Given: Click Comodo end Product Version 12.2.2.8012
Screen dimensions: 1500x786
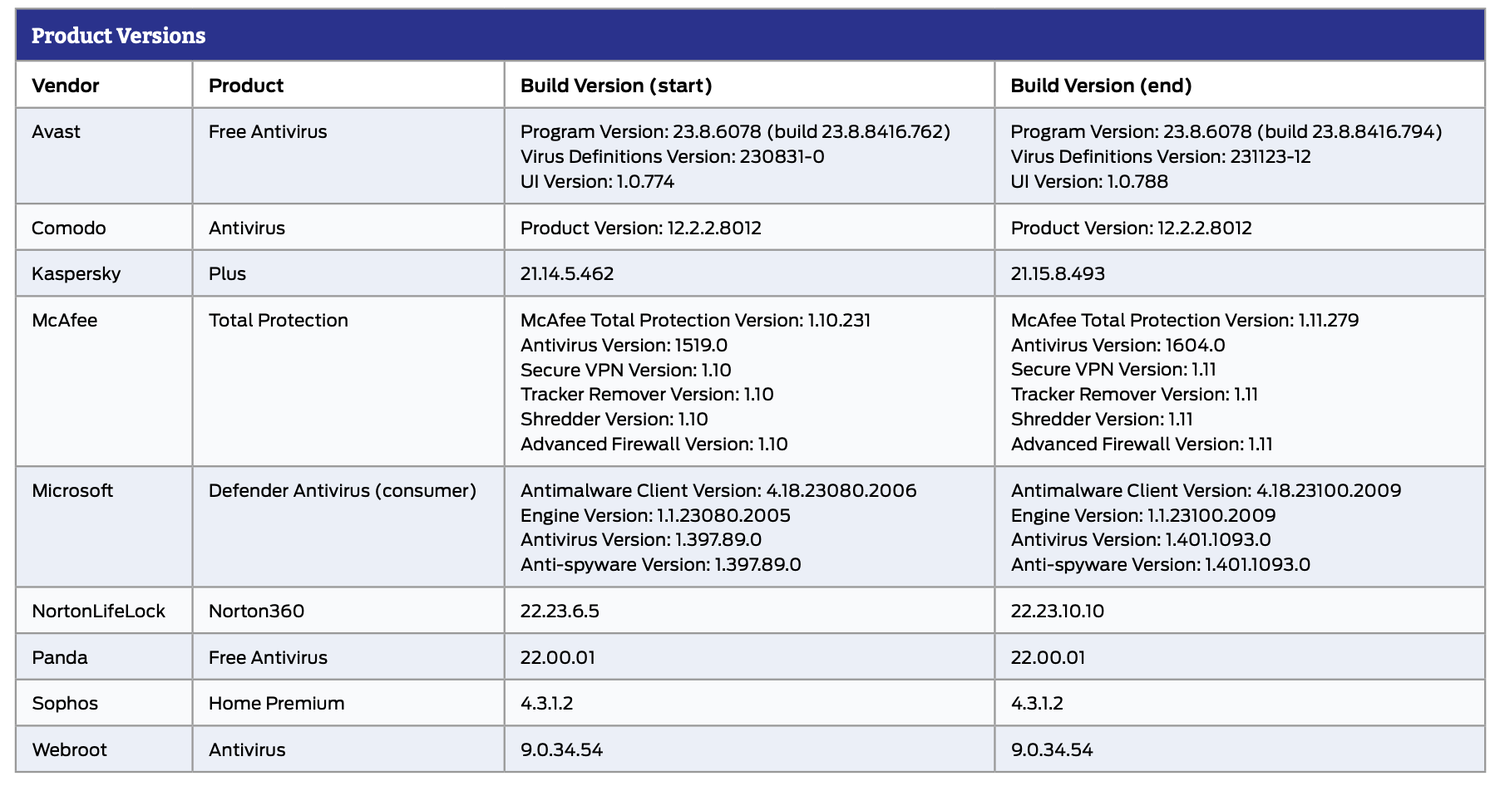Looking at the screenshot, I should pos(1131,228).
